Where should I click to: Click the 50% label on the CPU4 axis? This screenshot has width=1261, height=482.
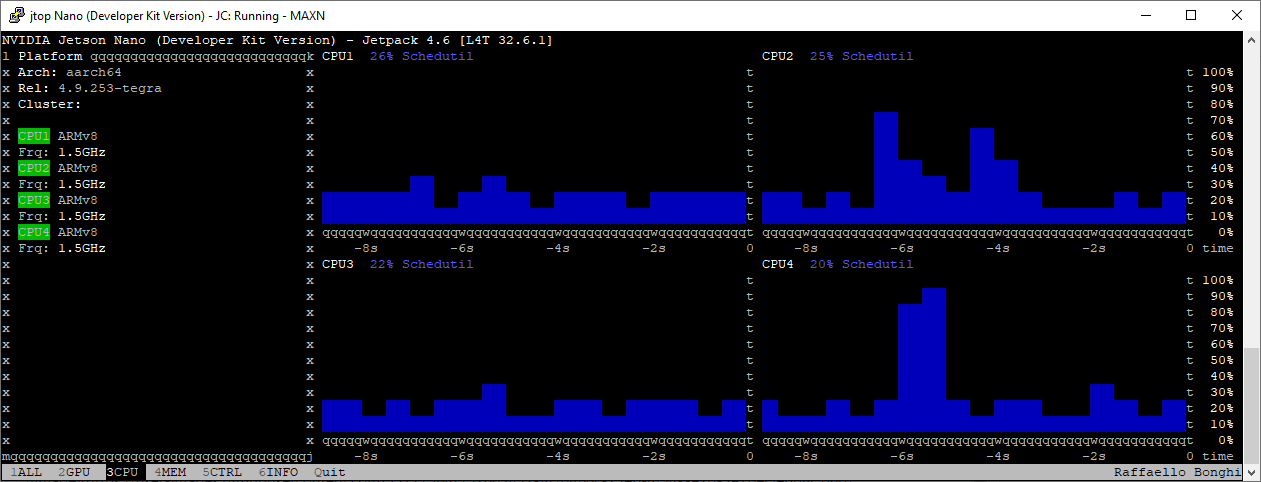[x=1222, y=360]
